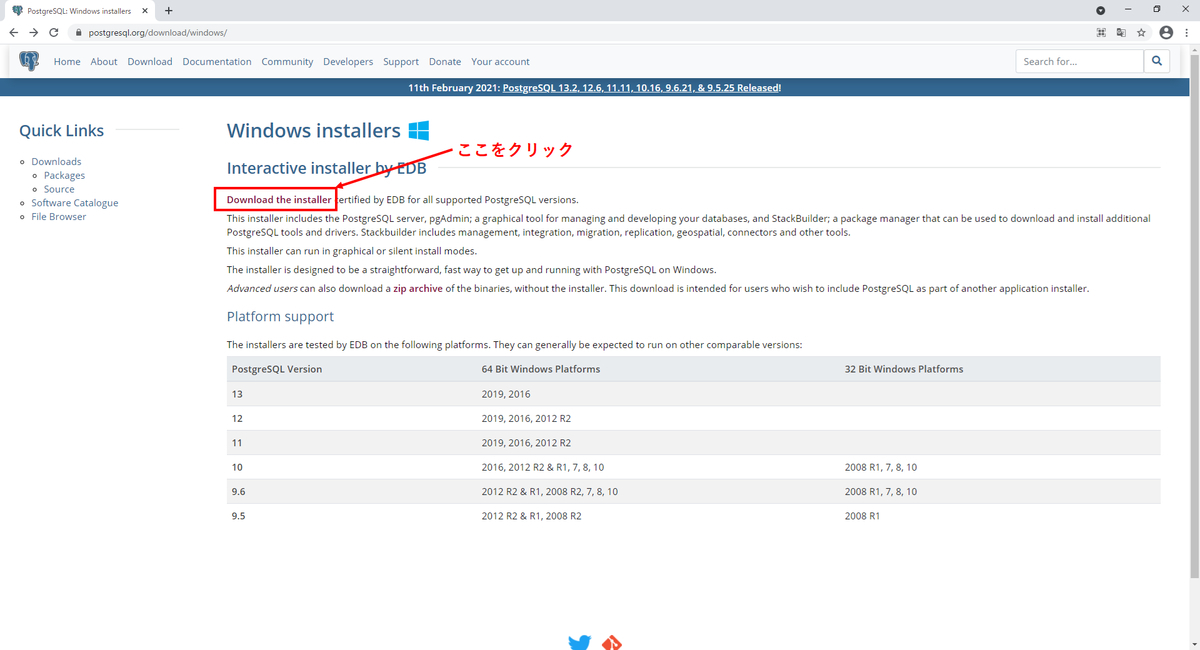
Task: Click the release announcement link in banner
Action: point(641,88)
